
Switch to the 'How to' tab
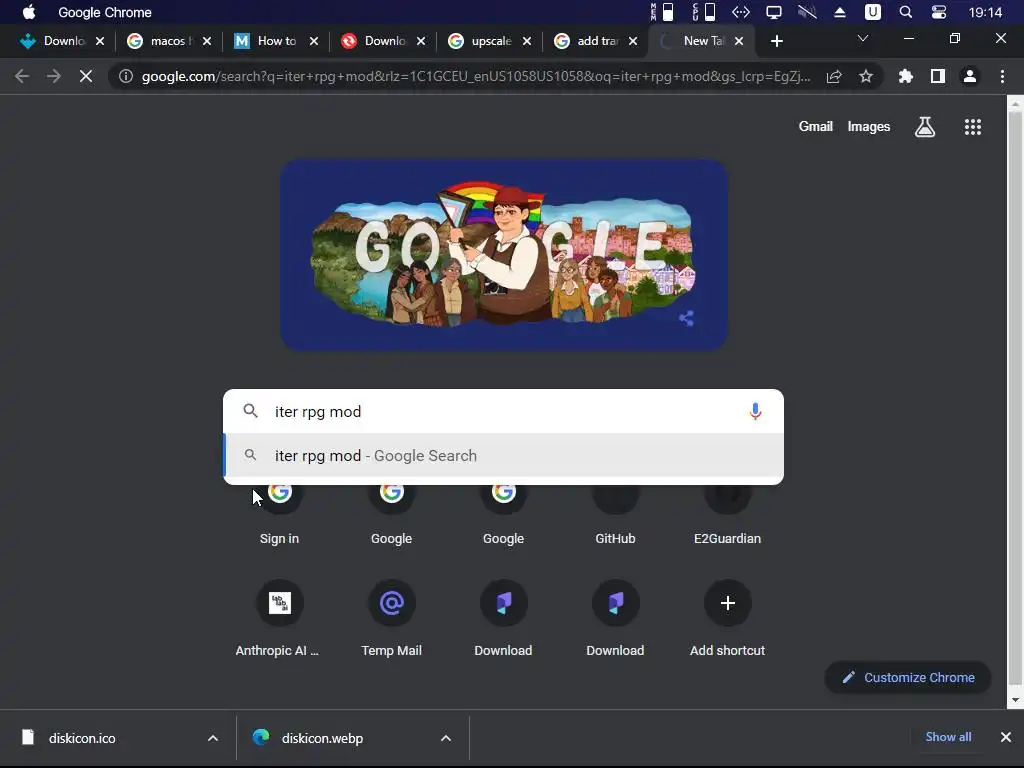pyautogui.click(x=275, y=41)
